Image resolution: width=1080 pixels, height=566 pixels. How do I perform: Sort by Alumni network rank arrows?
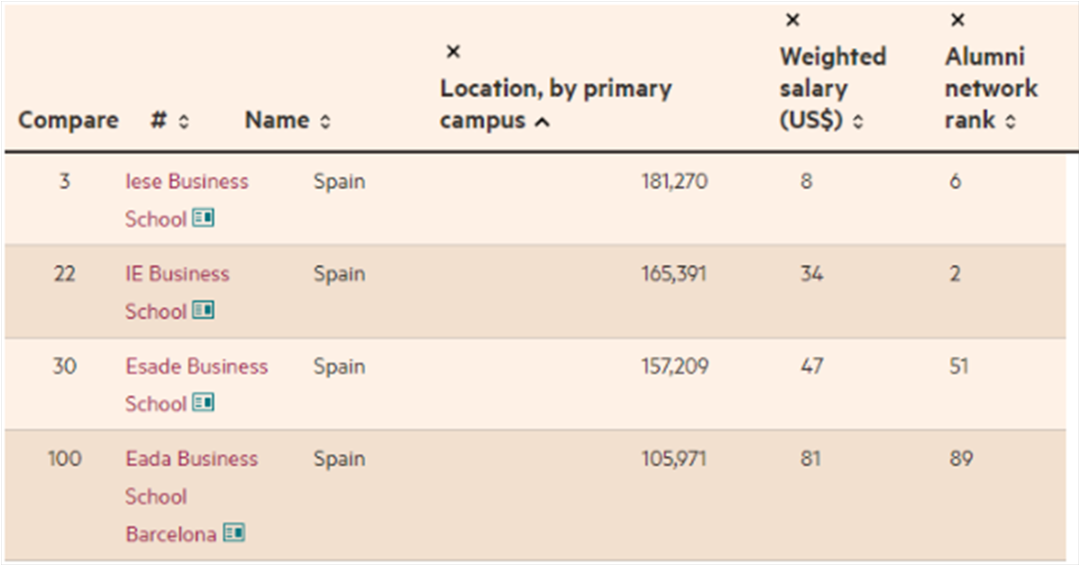coord(1010,122)
